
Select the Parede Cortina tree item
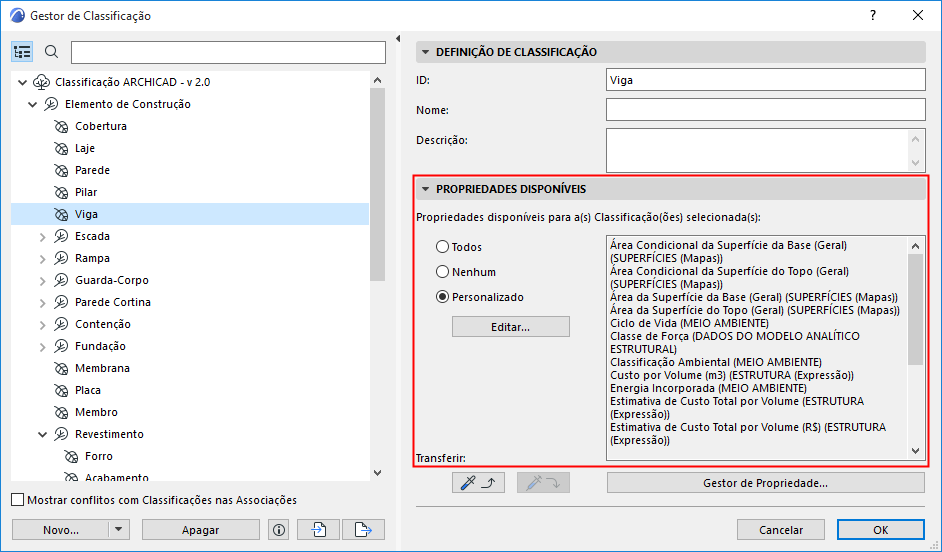click(113, 302)
